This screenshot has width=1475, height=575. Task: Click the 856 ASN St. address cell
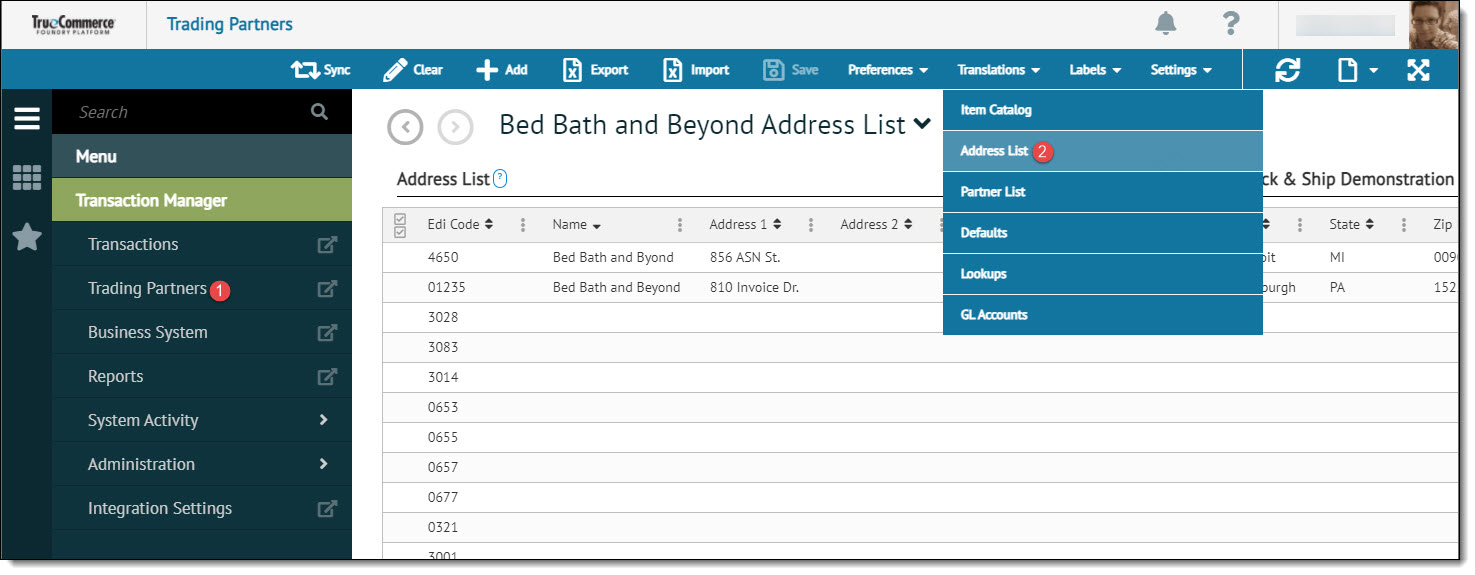click(x=745, y=257)
